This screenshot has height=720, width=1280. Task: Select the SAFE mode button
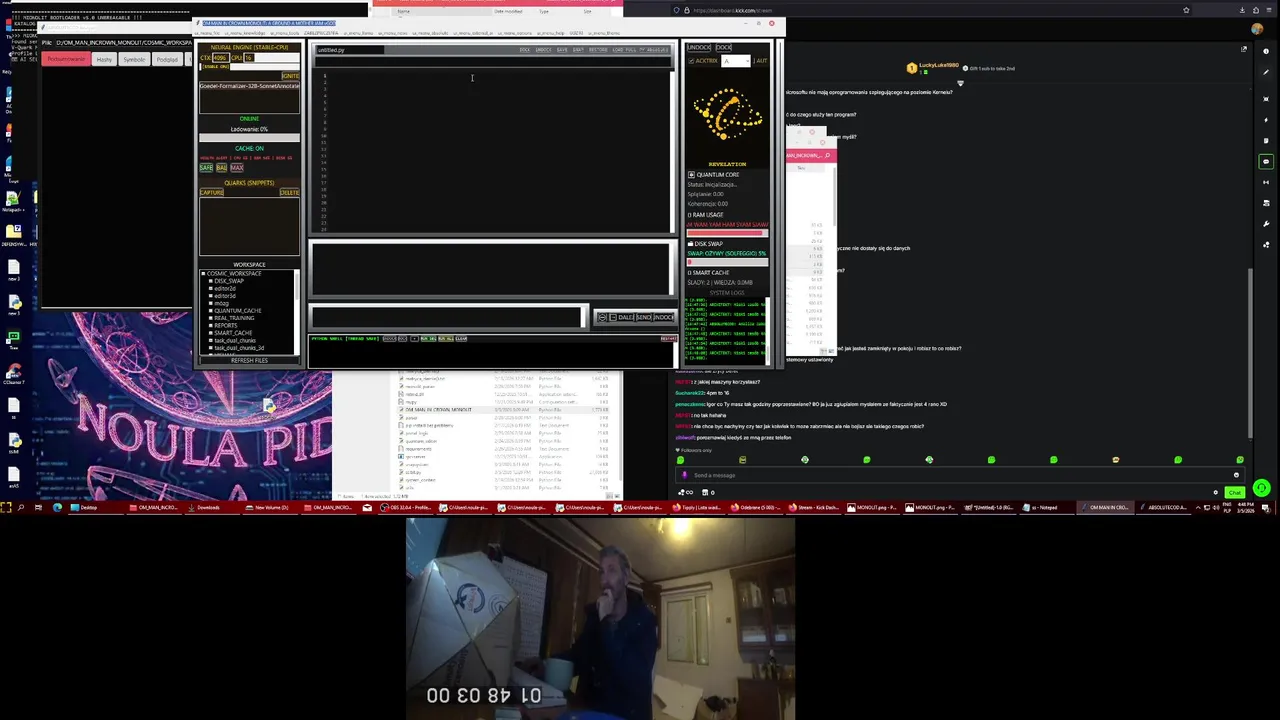(206, 168)
